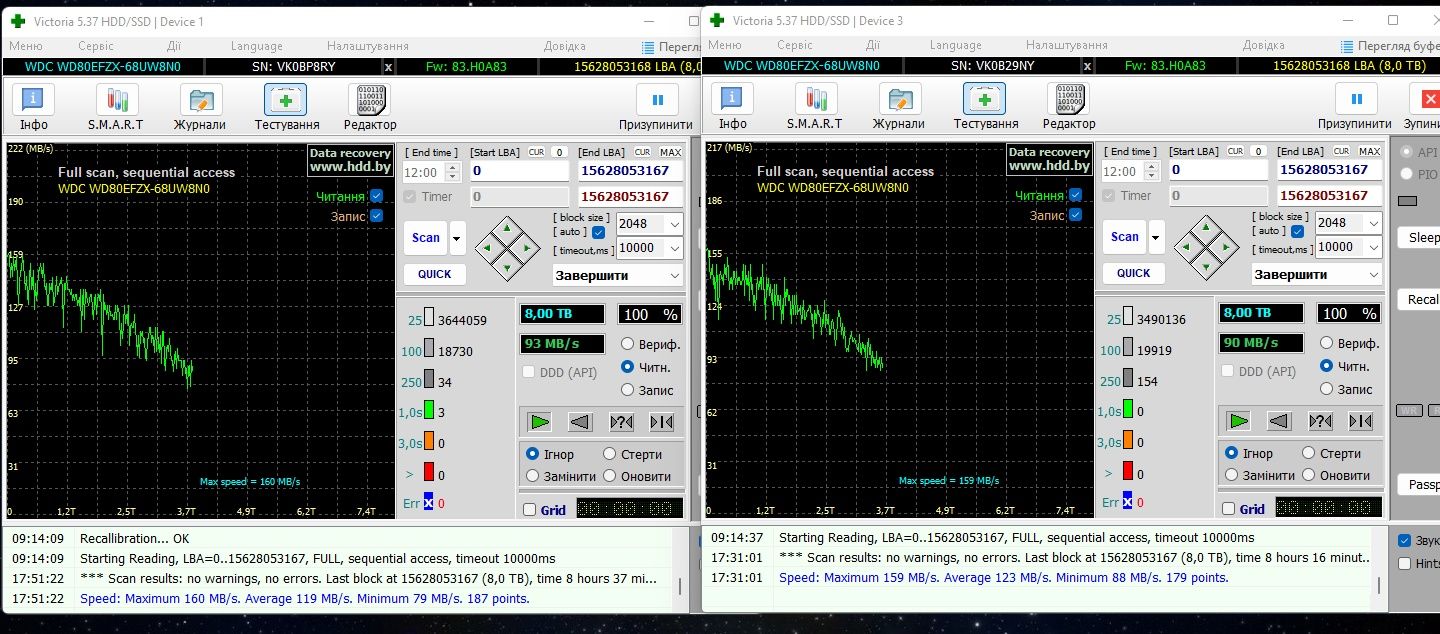The height and width of the screenshot is (634, 1440).
Task: Select Замінити radio in Device 3
Action: tap(1232, 475)
